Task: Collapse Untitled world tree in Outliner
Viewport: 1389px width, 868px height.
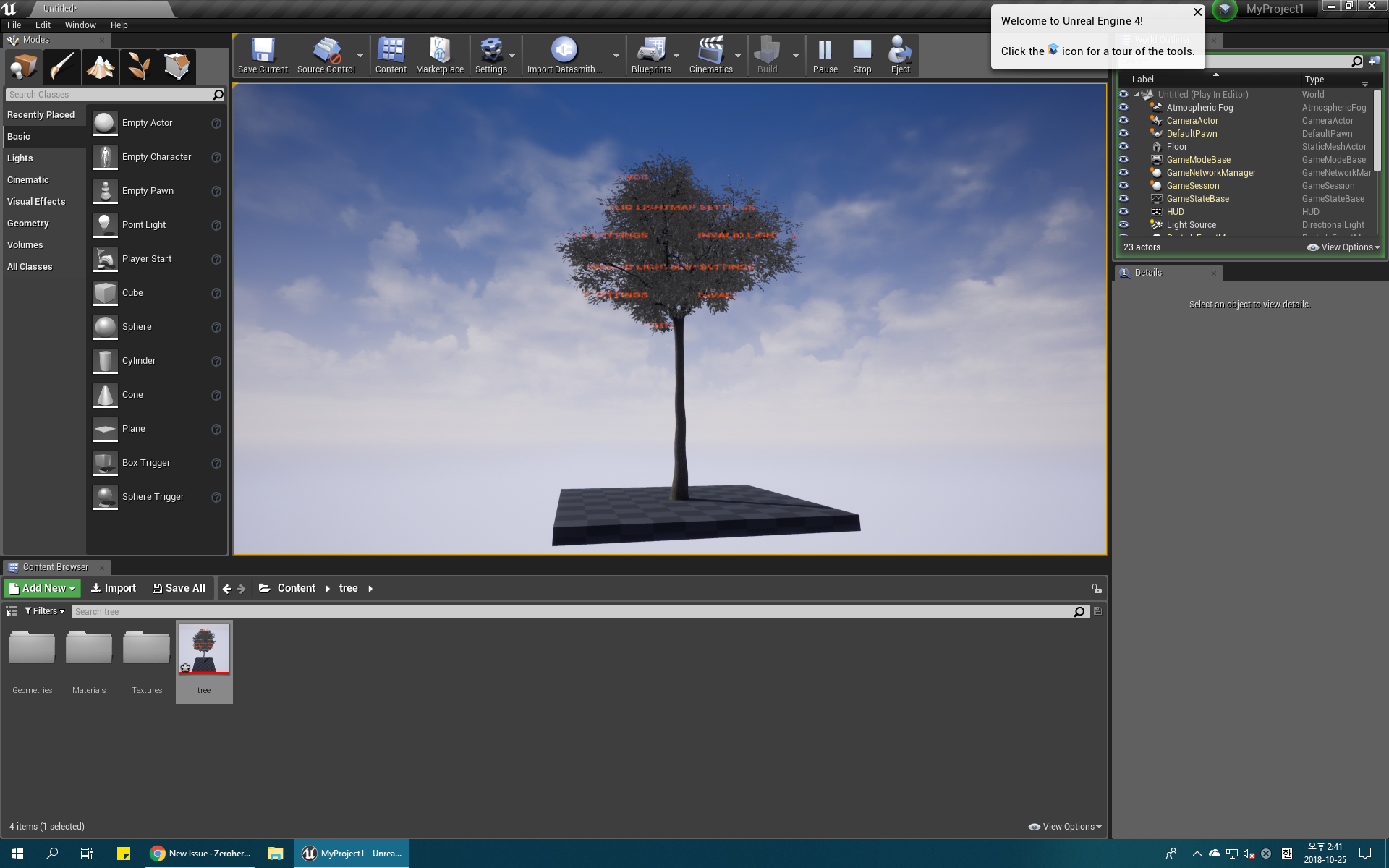Action: pos(1137,95)
